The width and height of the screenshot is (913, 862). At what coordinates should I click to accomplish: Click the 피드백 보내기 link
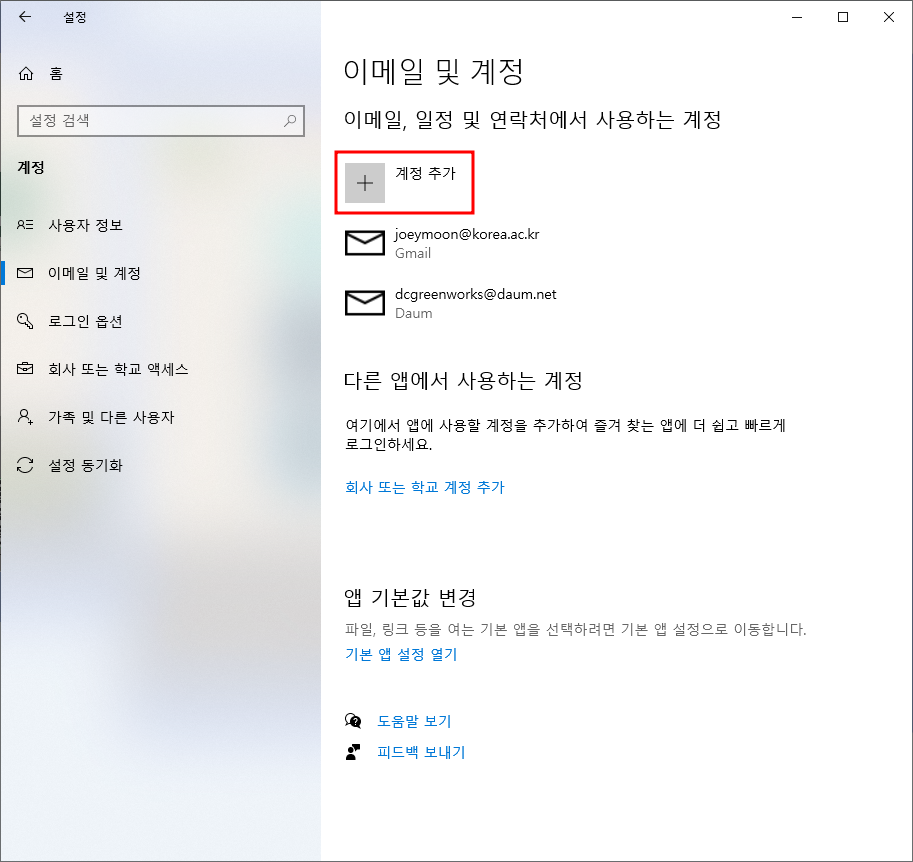[x=421, y=752]
